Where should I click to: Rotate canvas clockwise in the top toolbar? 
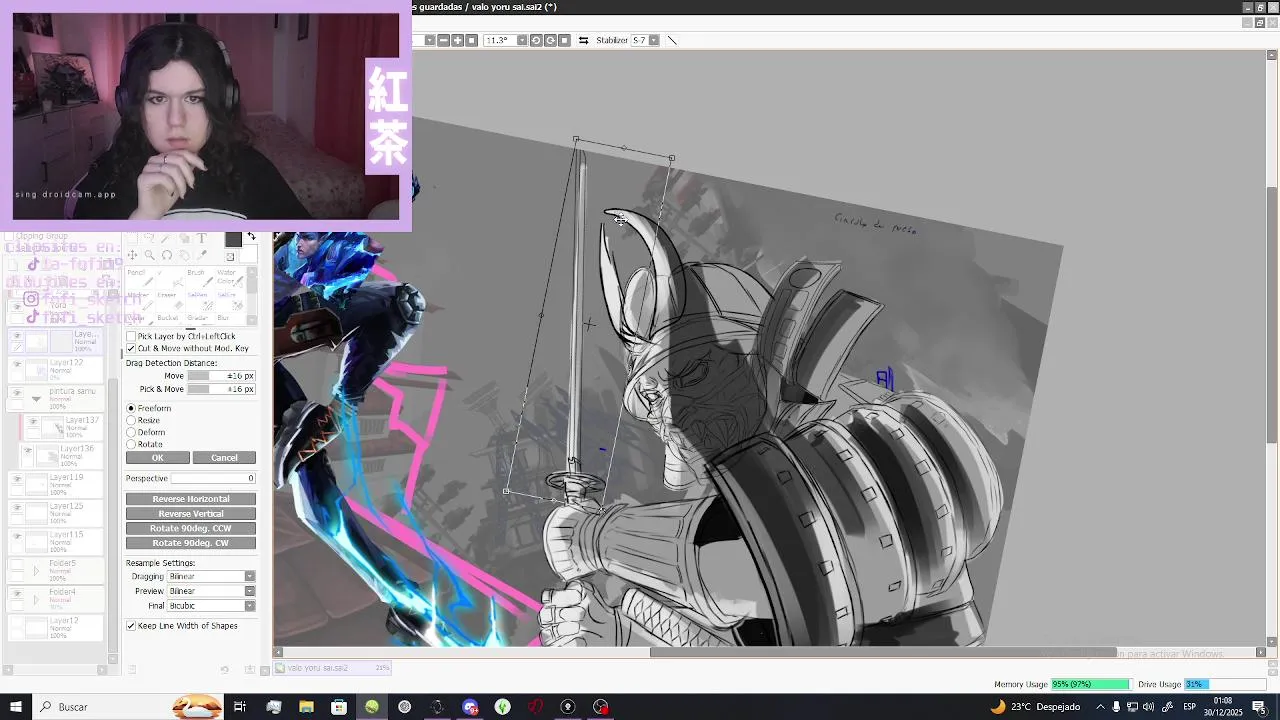[x=550, y=40]
